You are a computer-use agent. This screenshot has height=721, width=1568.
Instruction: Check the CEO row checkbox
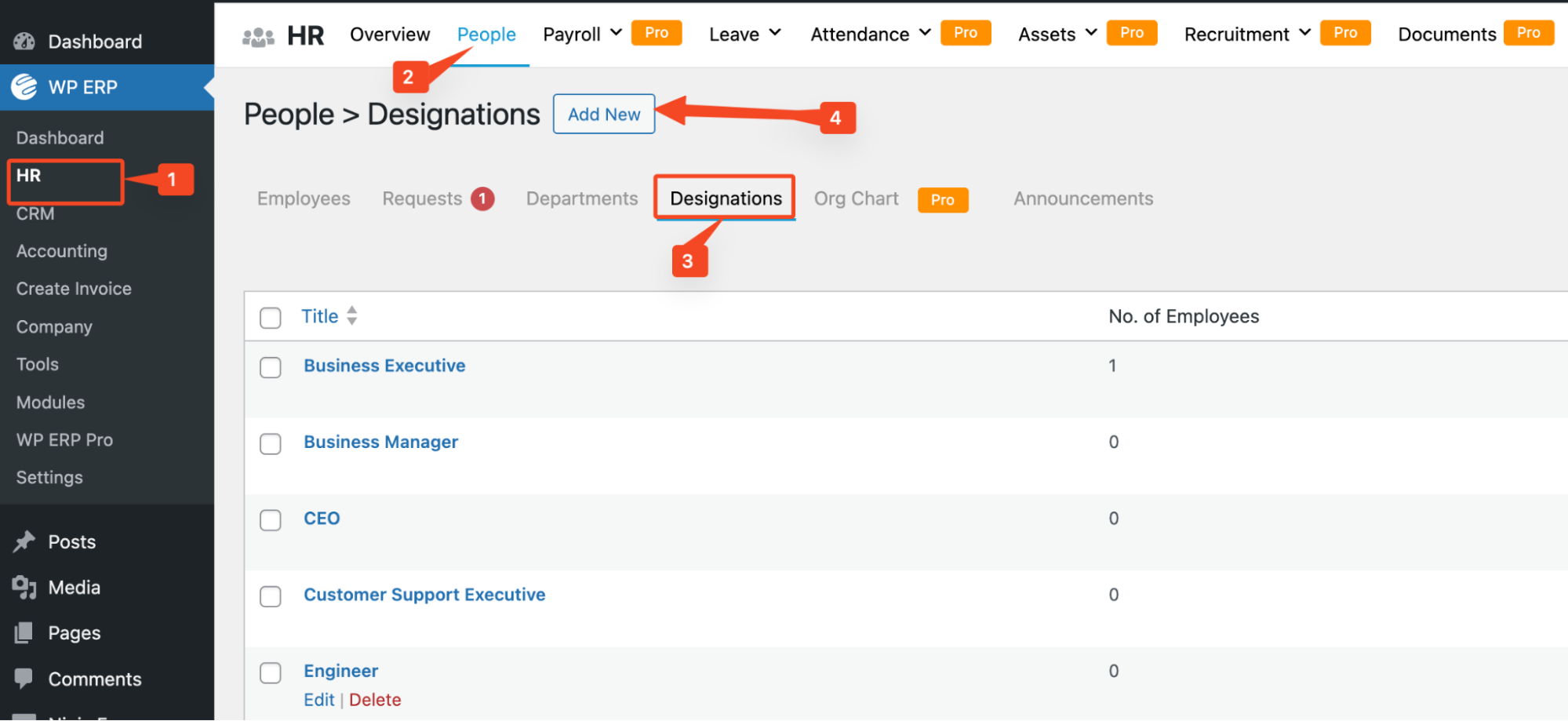271,520
